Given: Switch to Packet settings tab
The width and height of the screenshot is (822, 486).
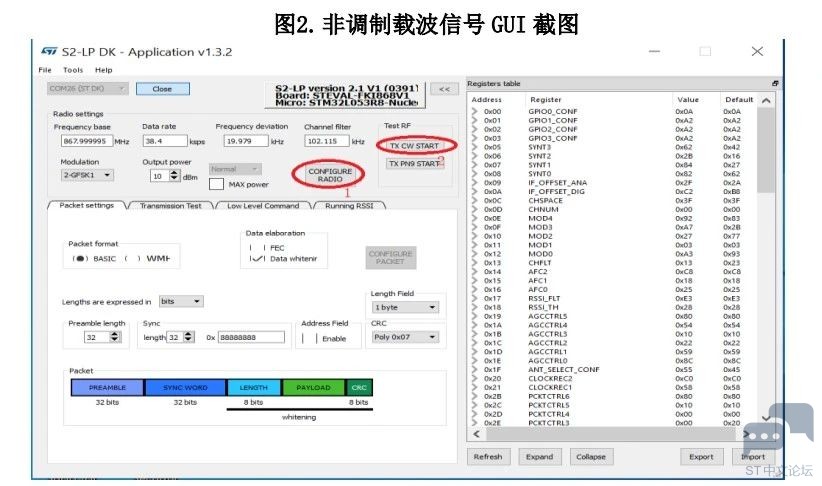Looking at the screenshot, I should coord(86,206).
